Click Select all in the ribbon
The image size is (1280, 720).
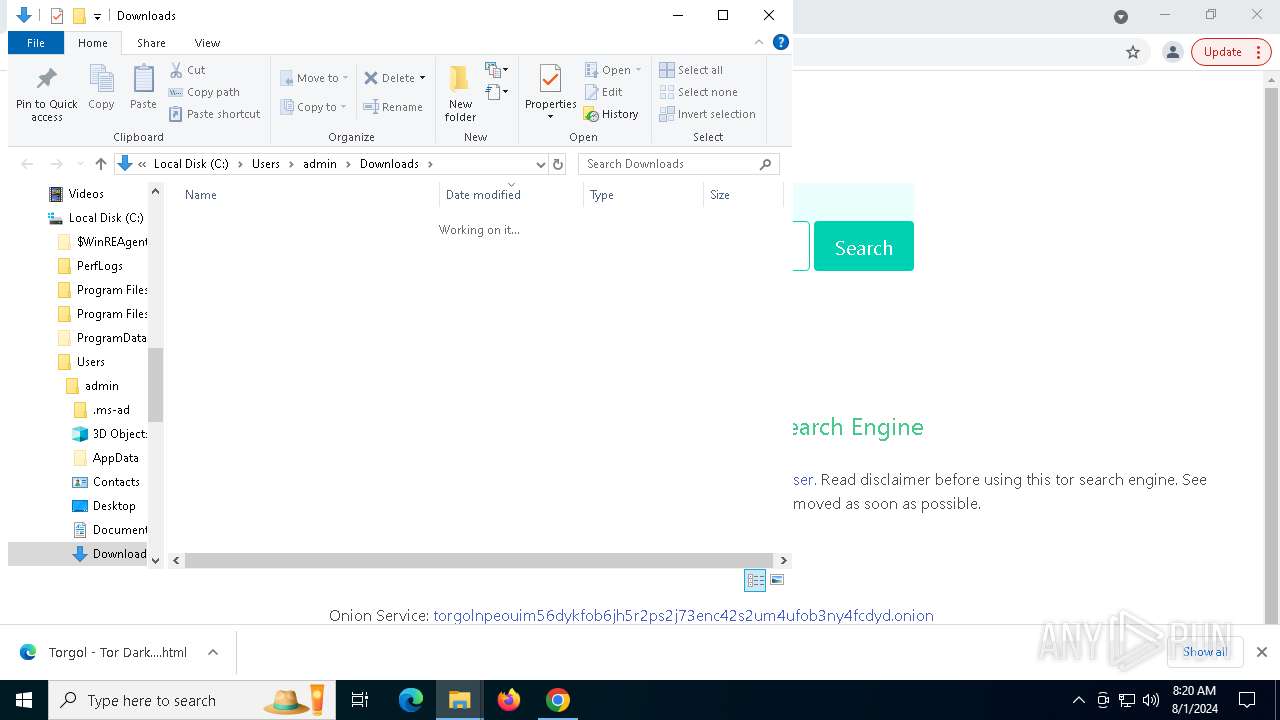(691, 70)
